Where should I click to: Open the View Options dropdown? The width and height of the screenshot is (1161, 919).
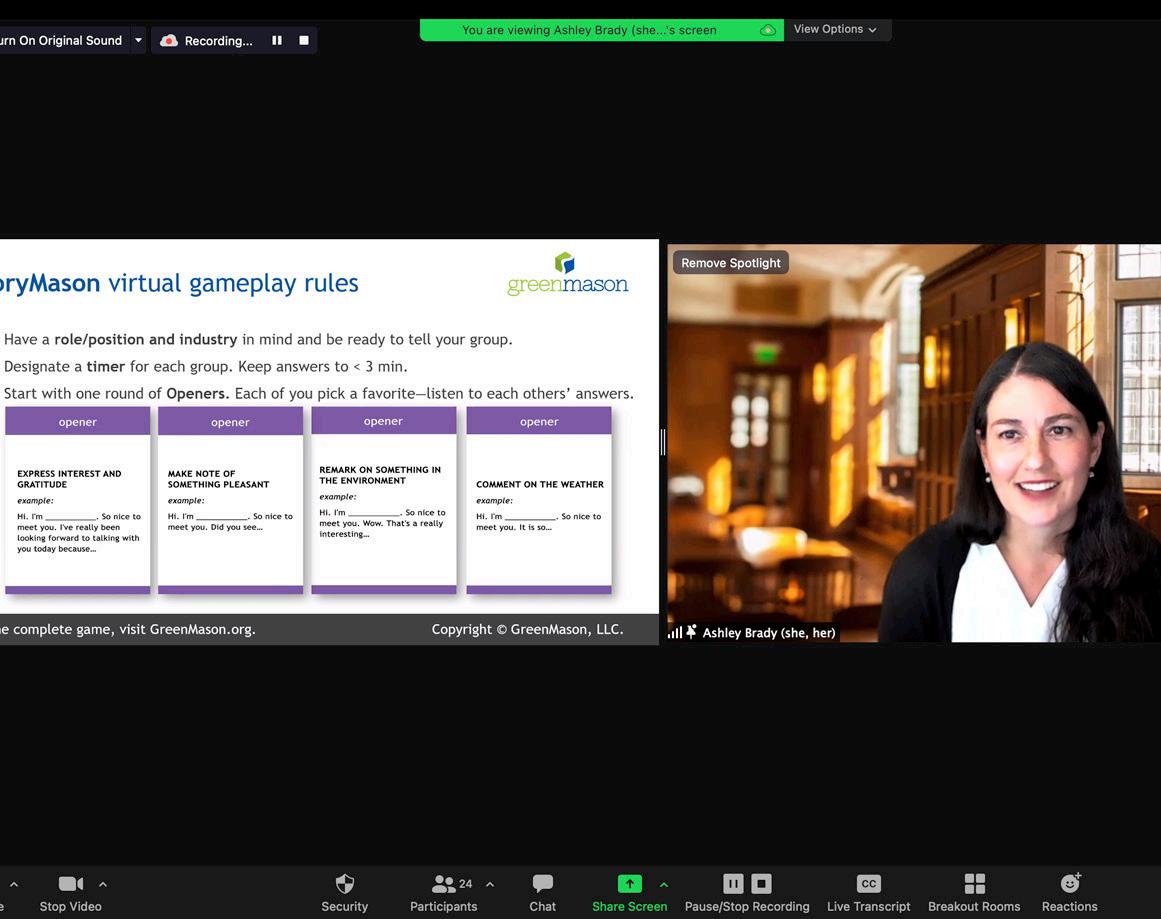[836, 29]
